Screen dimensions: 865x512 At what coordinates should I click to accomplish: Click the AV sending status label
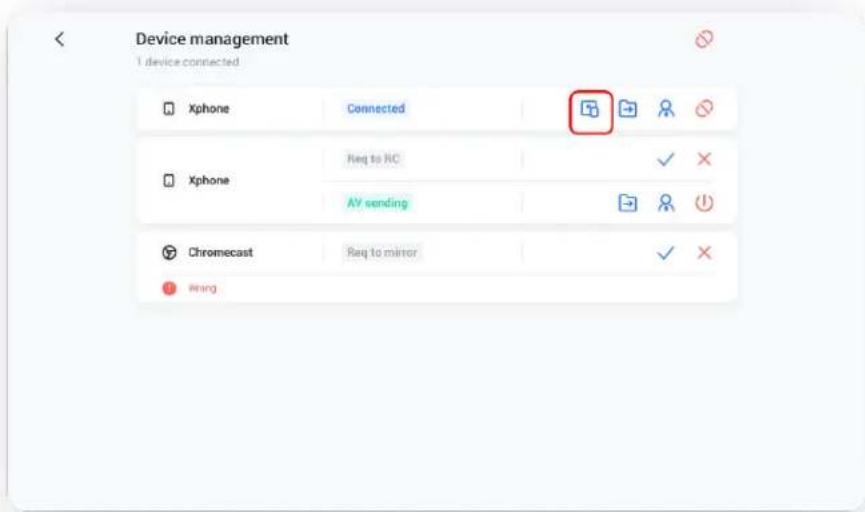[377, 203]
